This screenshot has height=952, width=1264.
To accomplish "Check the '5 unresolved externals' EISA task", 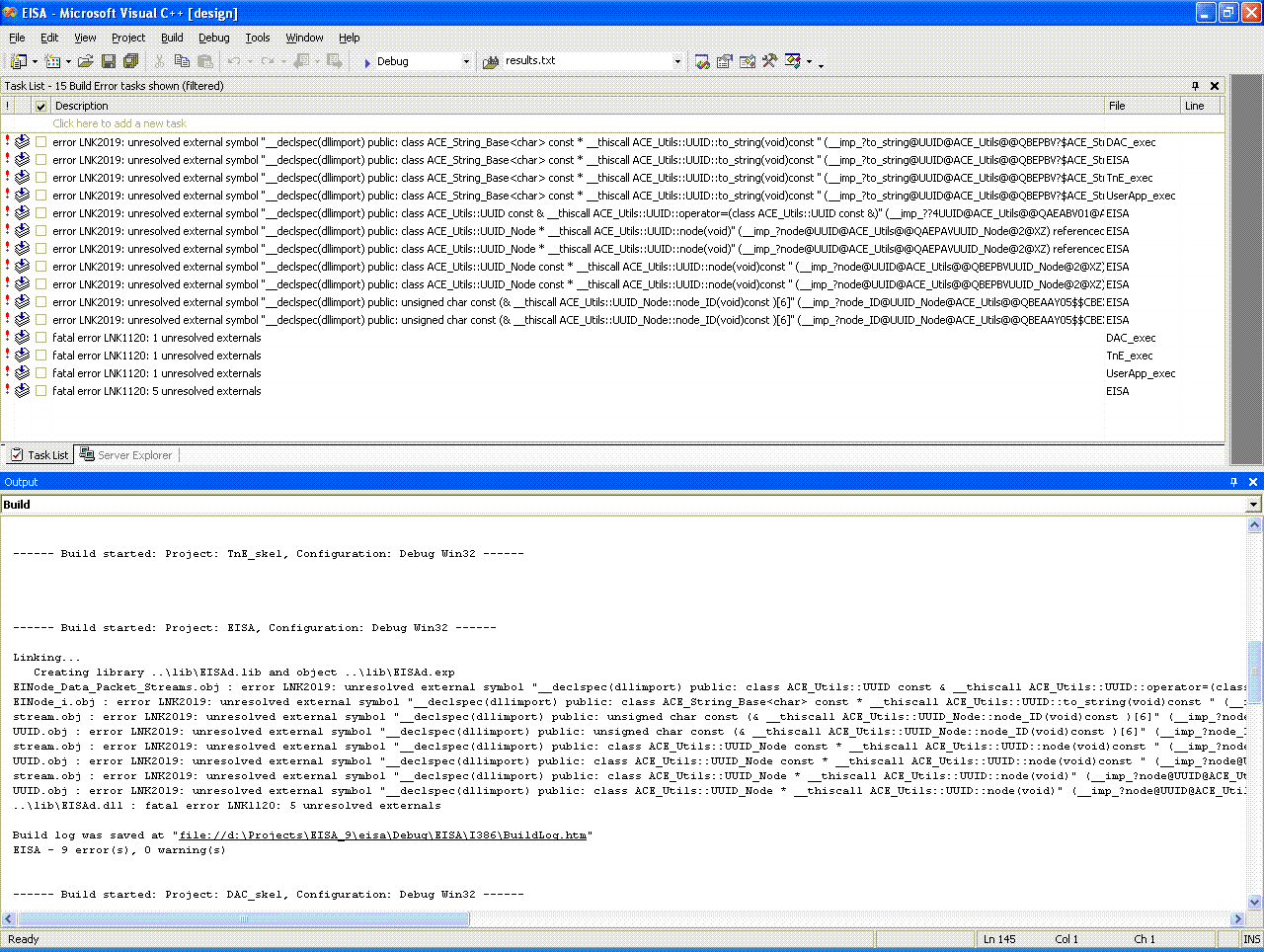I will (x=40, y=391).
